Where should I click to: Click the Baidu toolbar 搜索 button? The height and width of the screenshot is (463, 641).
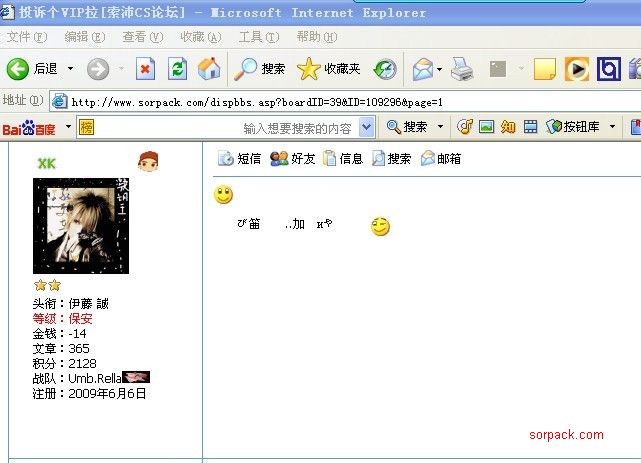[x=408, y=127]
